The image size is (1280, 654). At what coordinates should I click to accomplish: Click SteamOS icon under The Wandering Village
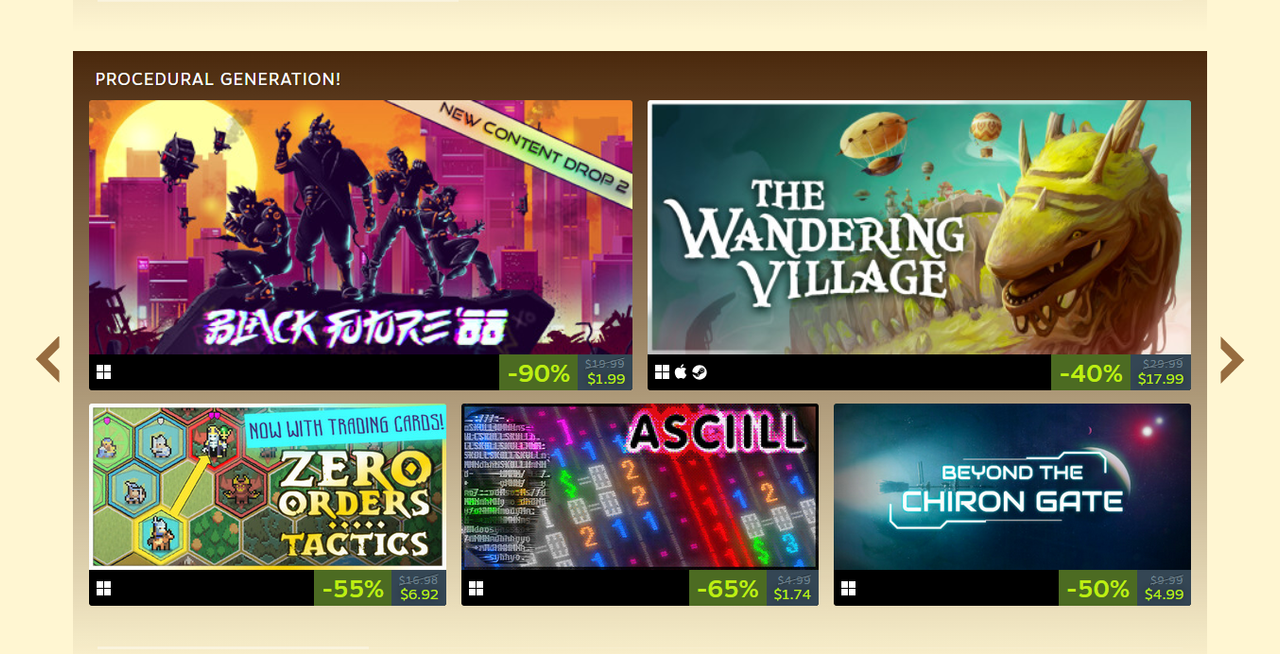click(x=699, y=372)
